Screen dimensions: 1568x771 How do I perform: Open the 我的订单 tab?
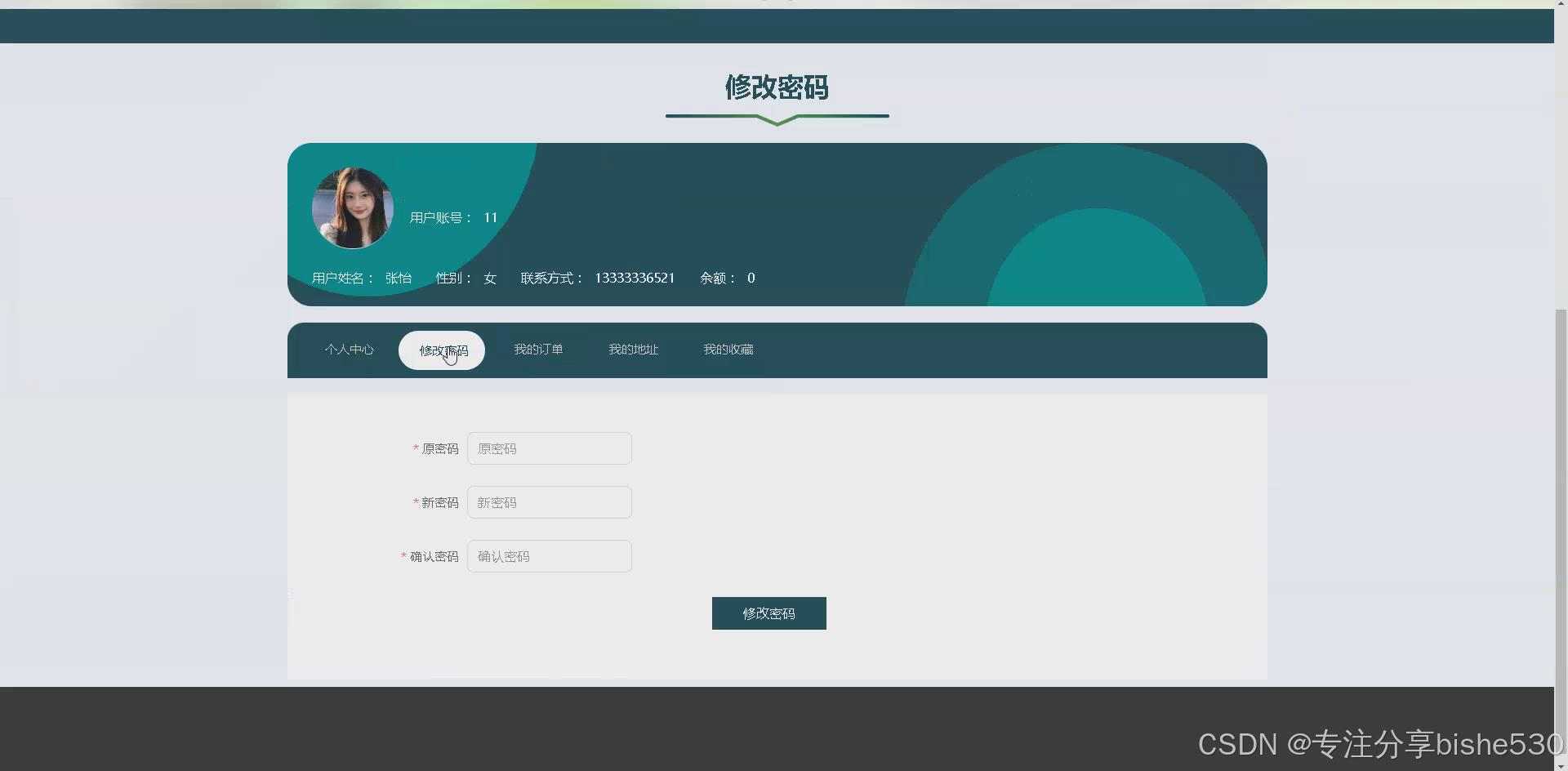click(x=538, y=350)
